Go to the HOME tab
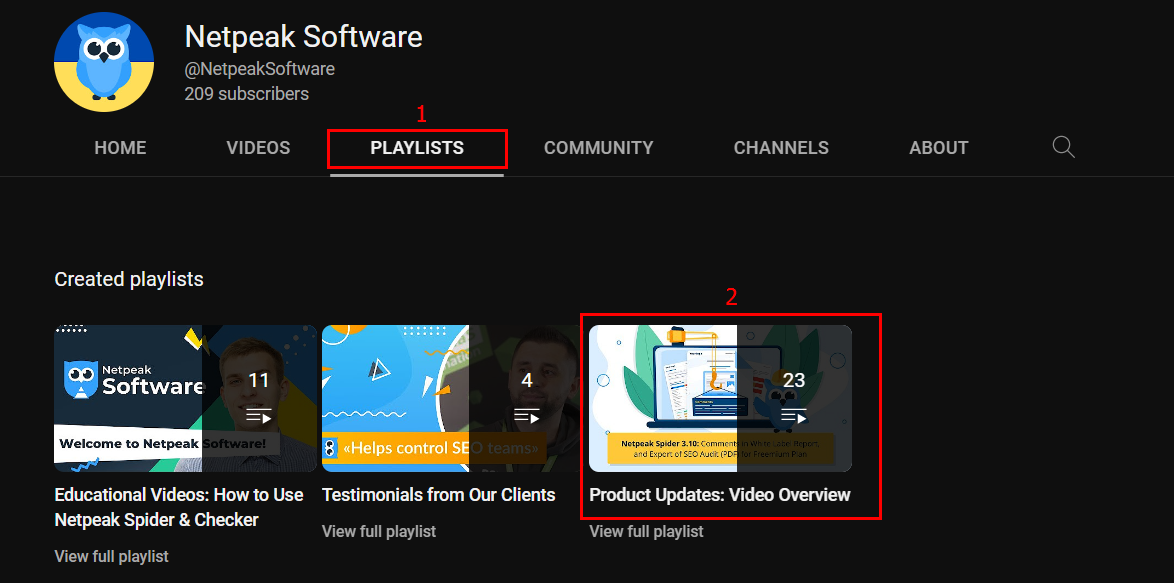1174x583 pixels. coord(120,148)
